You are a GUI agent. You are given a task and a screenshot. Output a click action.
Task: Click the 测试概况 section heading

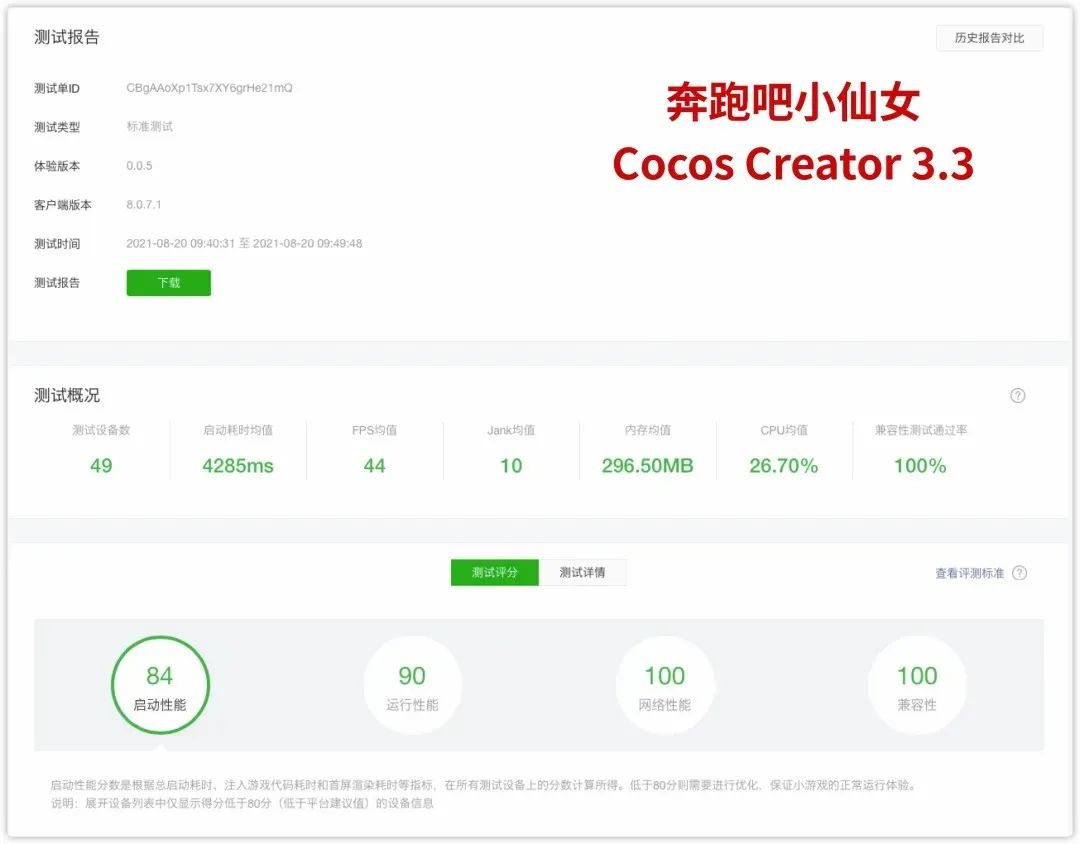click(x=67, y=395)
